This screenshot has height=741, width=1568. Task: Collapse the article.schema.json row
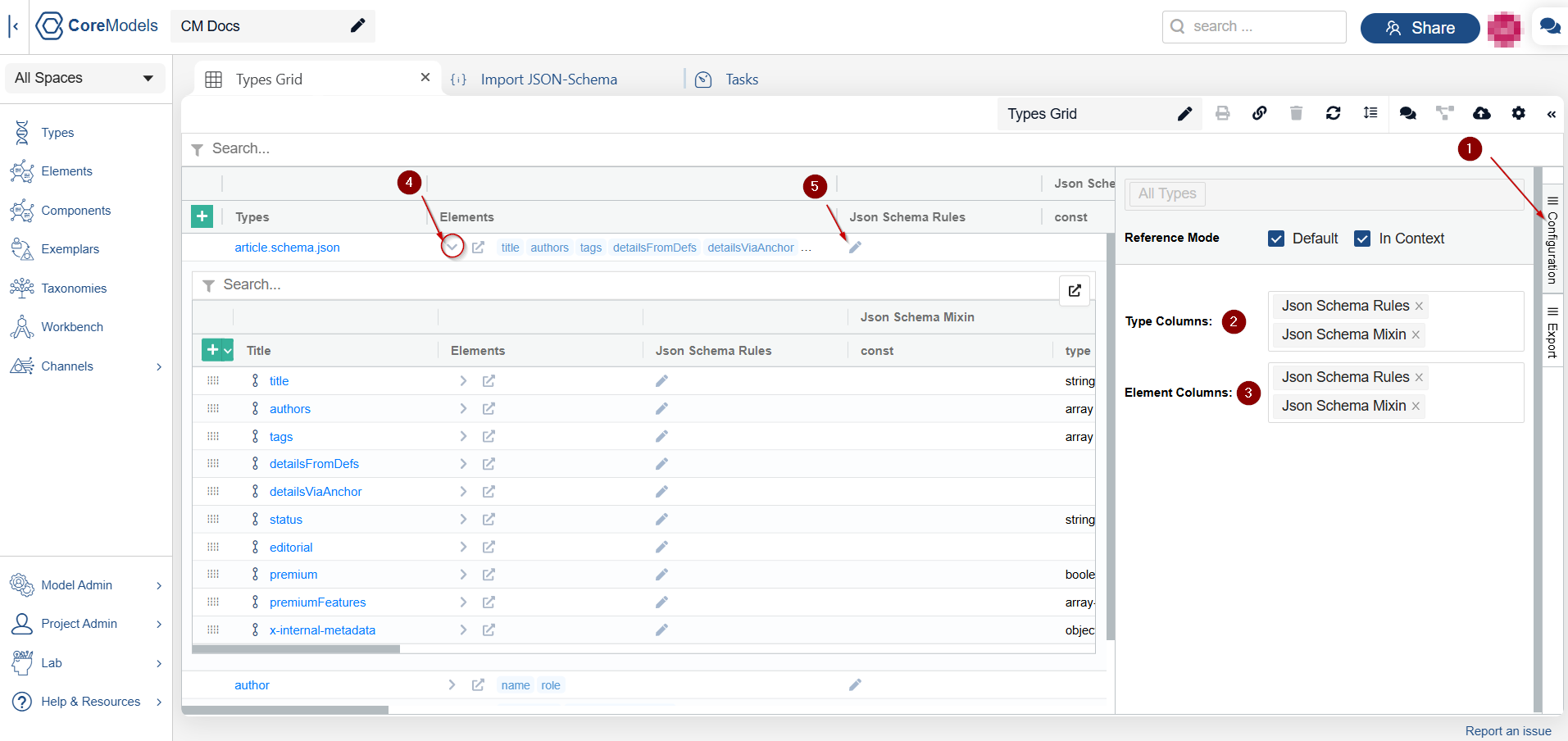coord(452,247)
